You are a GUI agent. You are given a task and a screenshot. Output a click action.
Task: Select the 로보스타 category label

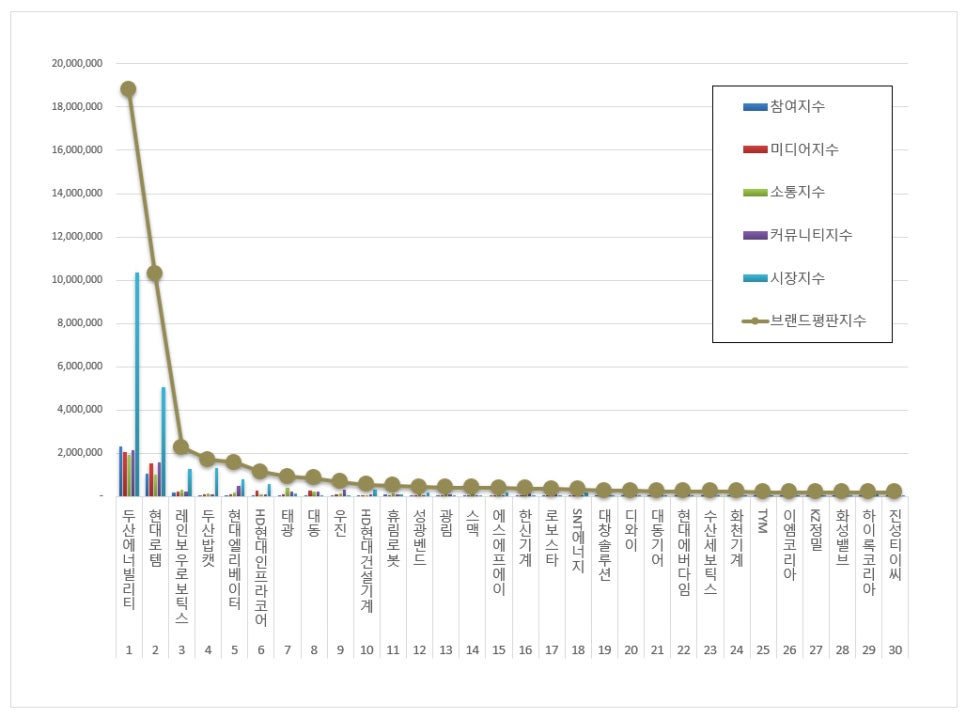coord(551,538)
